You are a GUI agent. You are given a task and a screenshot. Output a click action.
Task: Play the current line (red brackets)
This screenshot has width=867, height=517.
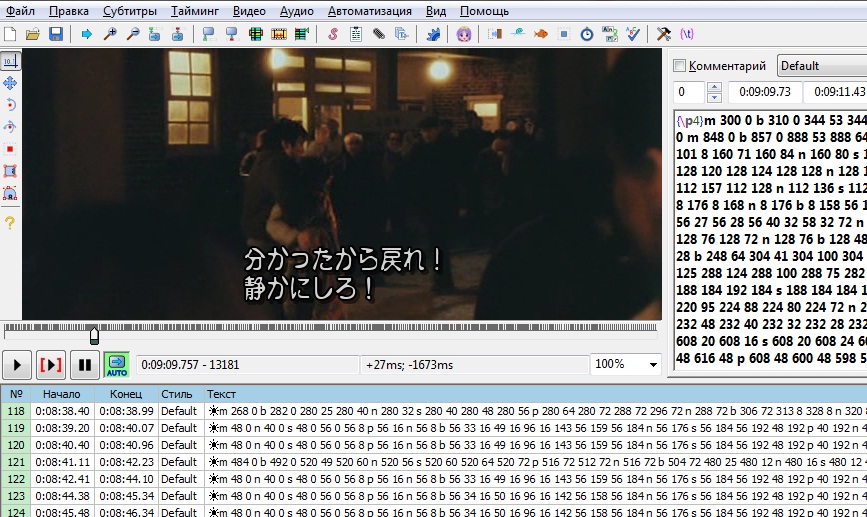[51, 365]
